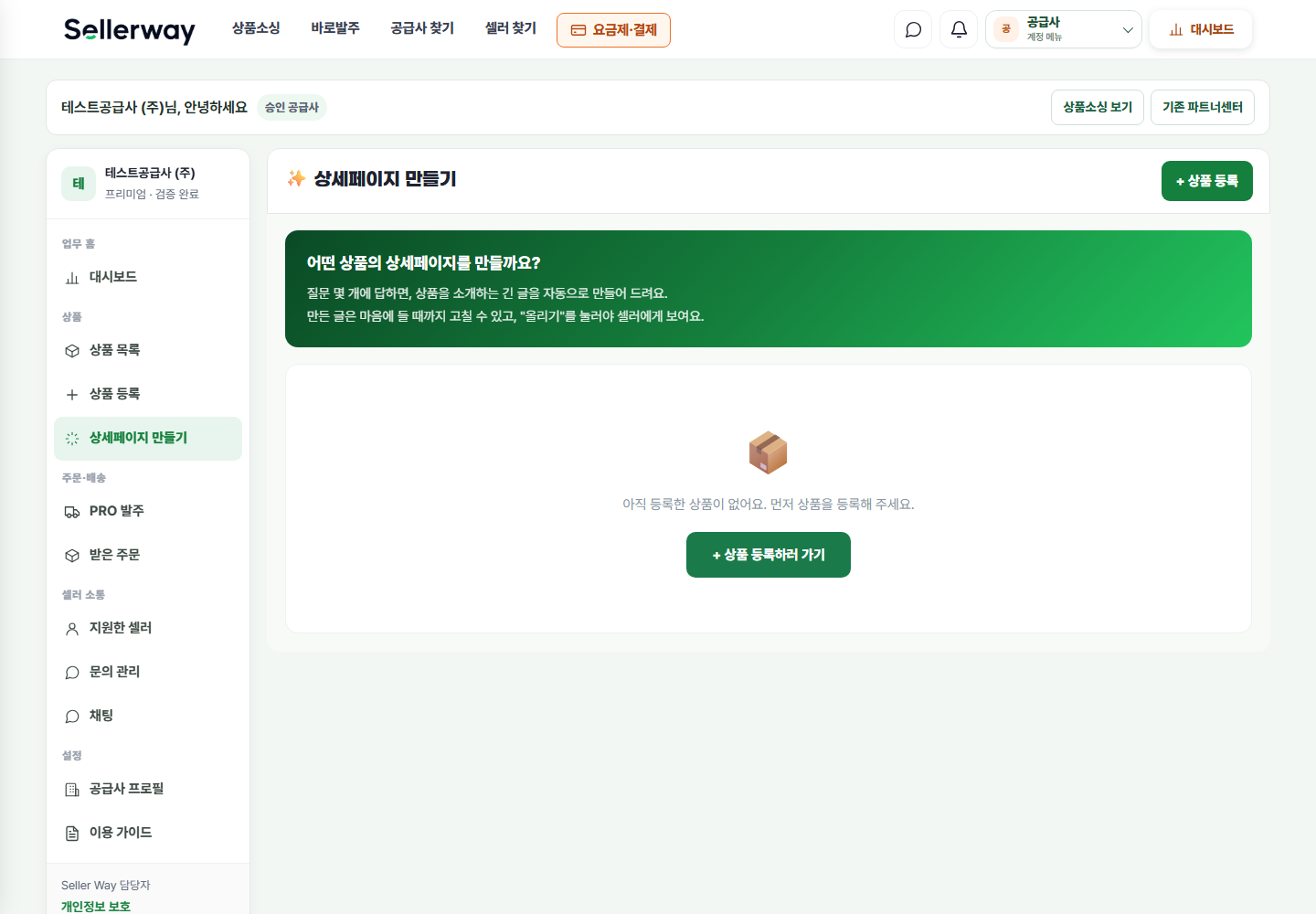Click the 테스트공급사 (주)님, 안녕하세요 greeting

pos(154,107)
